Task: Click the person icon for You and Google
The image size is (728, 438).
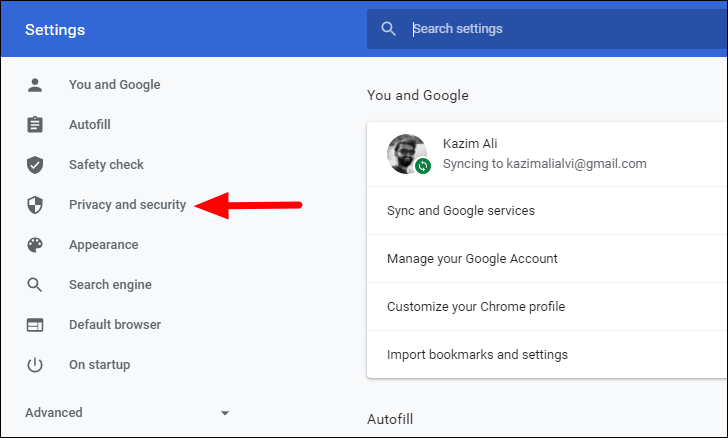Action: click(x=35, y=85)
